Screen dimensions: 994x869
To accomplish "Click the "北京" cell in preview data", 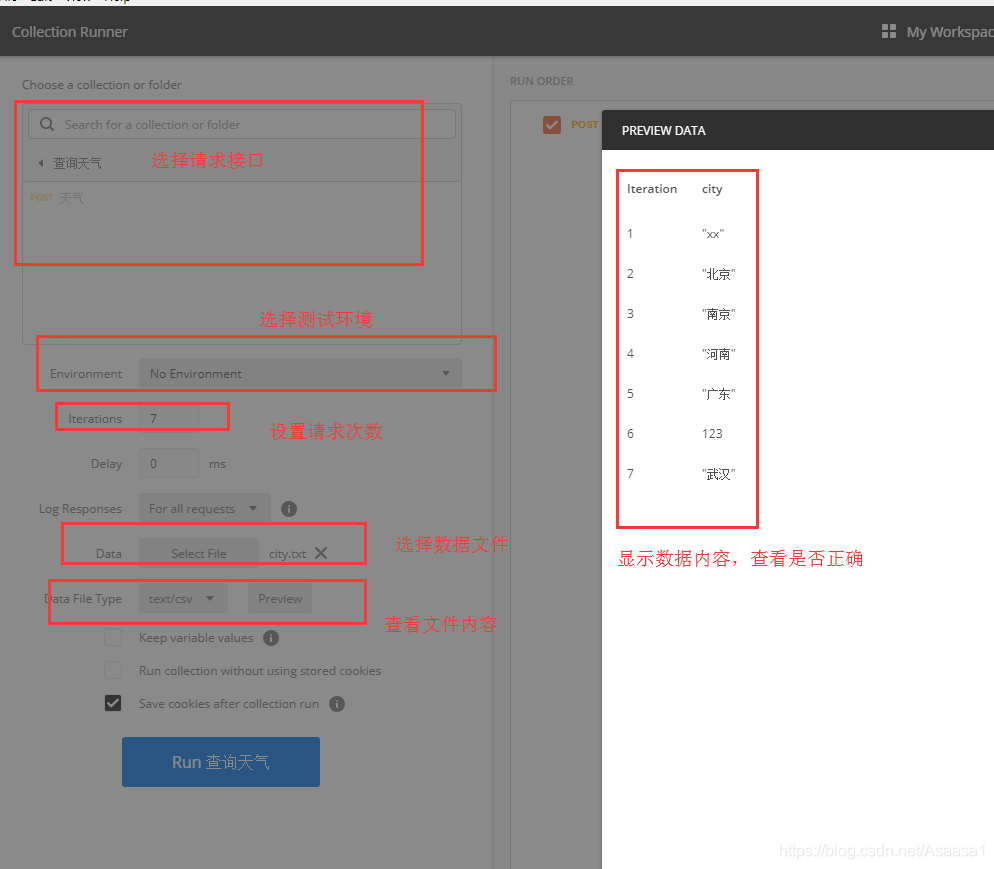I will (718, 274).
